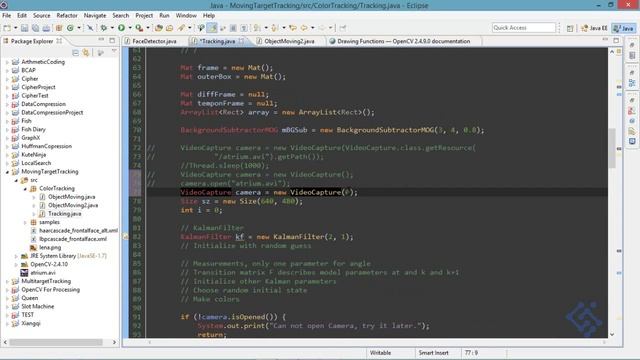Viewport: 640px width, 360px height.
Task: Click warning marker beside line 82
Action: pos(126,237)
